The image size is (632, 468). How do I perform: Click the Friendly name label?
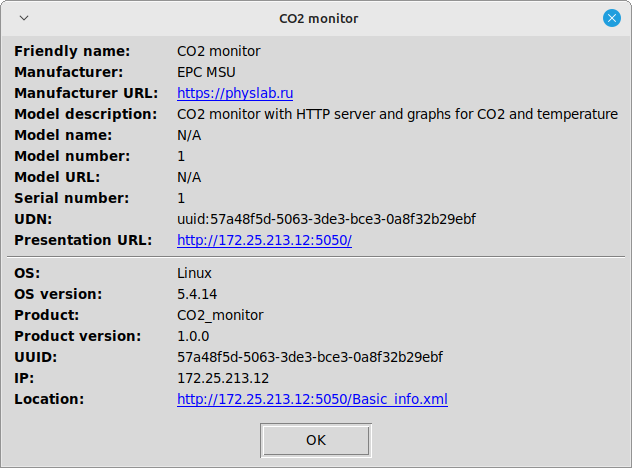pyautogui.click(x=72, y=51)
